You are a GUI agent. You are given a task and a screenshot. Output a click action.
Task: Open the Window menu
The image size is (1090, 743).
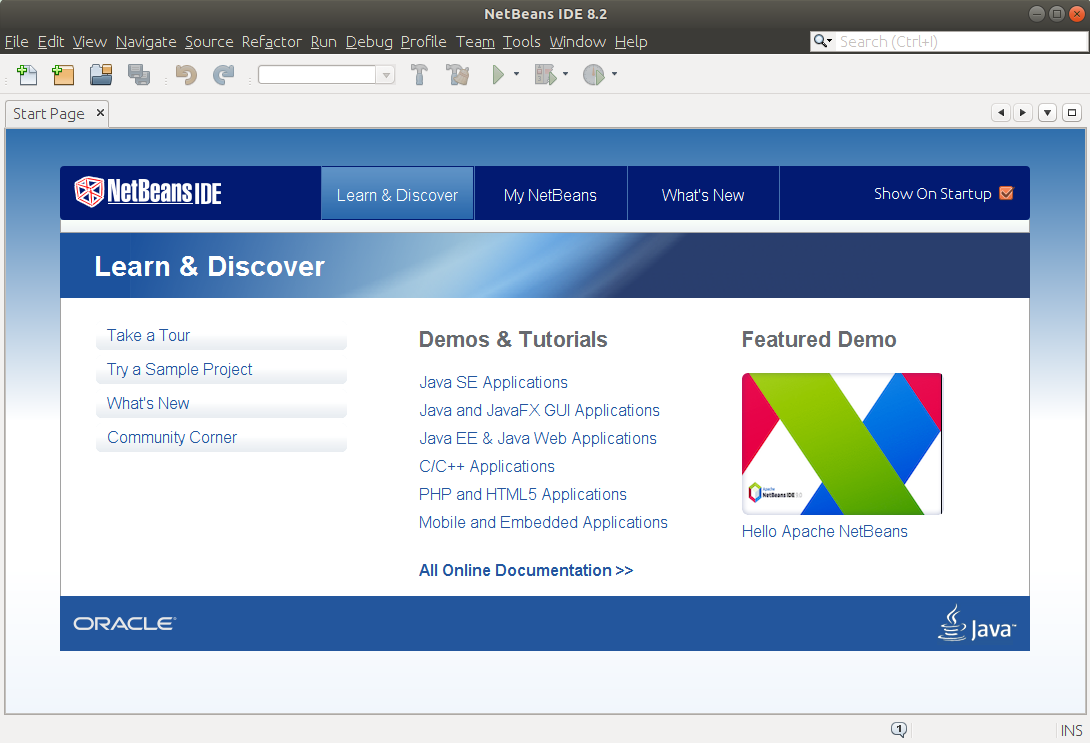(578, 42)
